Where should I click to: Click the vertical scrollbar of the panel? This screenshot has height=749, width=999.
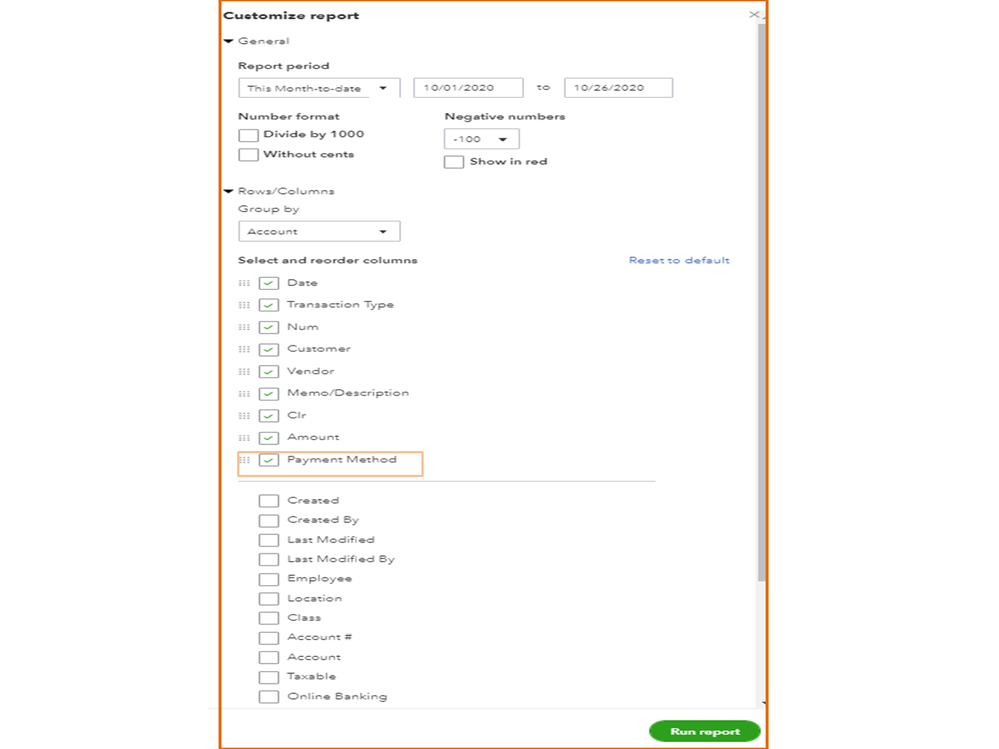(x=762, y=300)
